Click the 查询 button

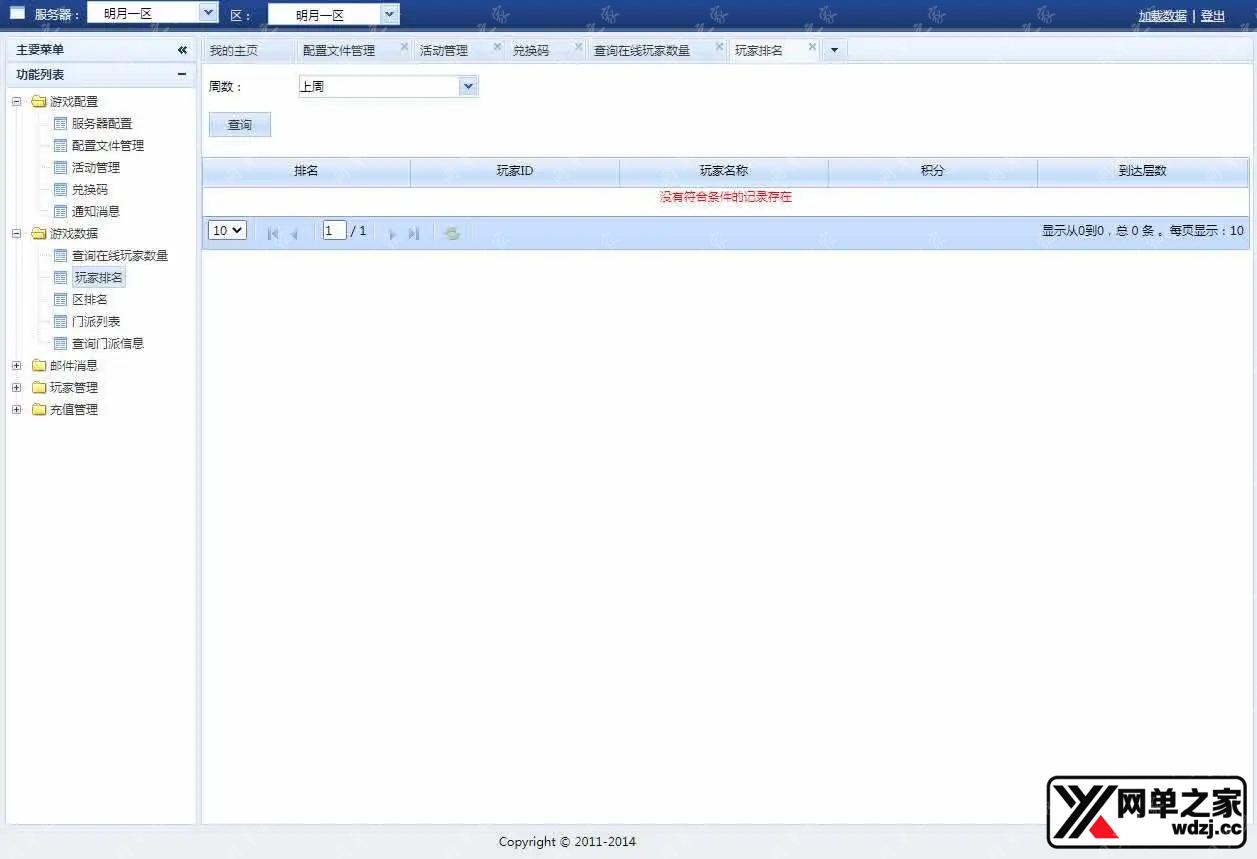240,125
